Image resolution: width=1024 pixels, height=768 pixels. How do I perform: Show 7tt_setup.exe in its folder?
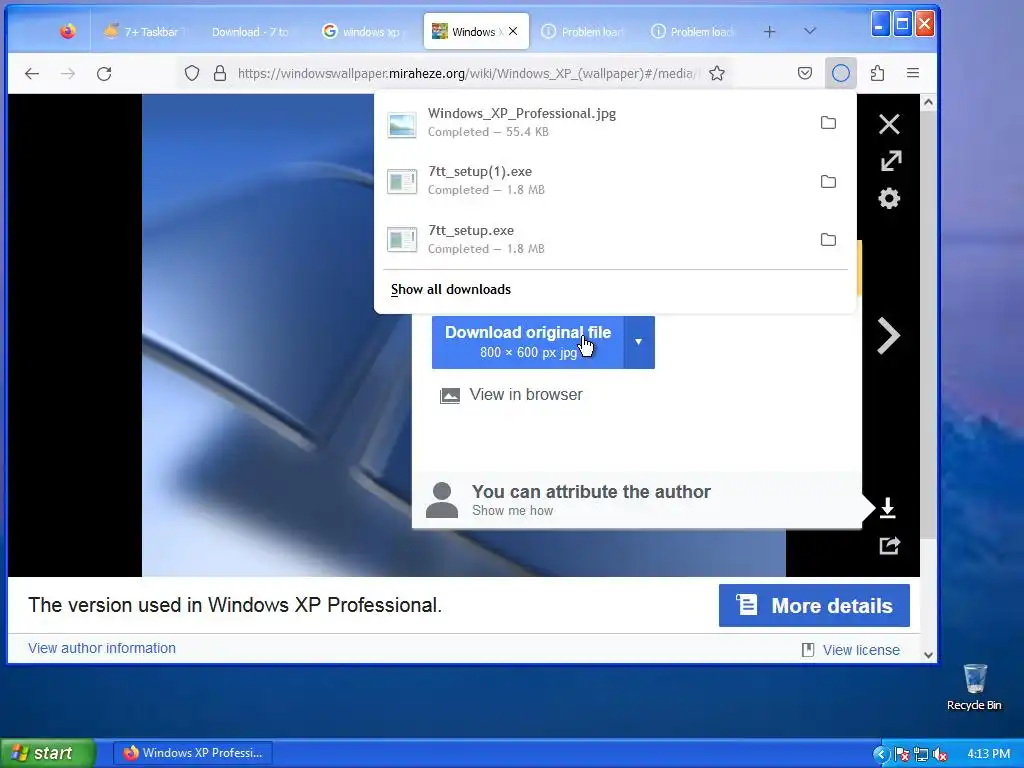point(828,240)
